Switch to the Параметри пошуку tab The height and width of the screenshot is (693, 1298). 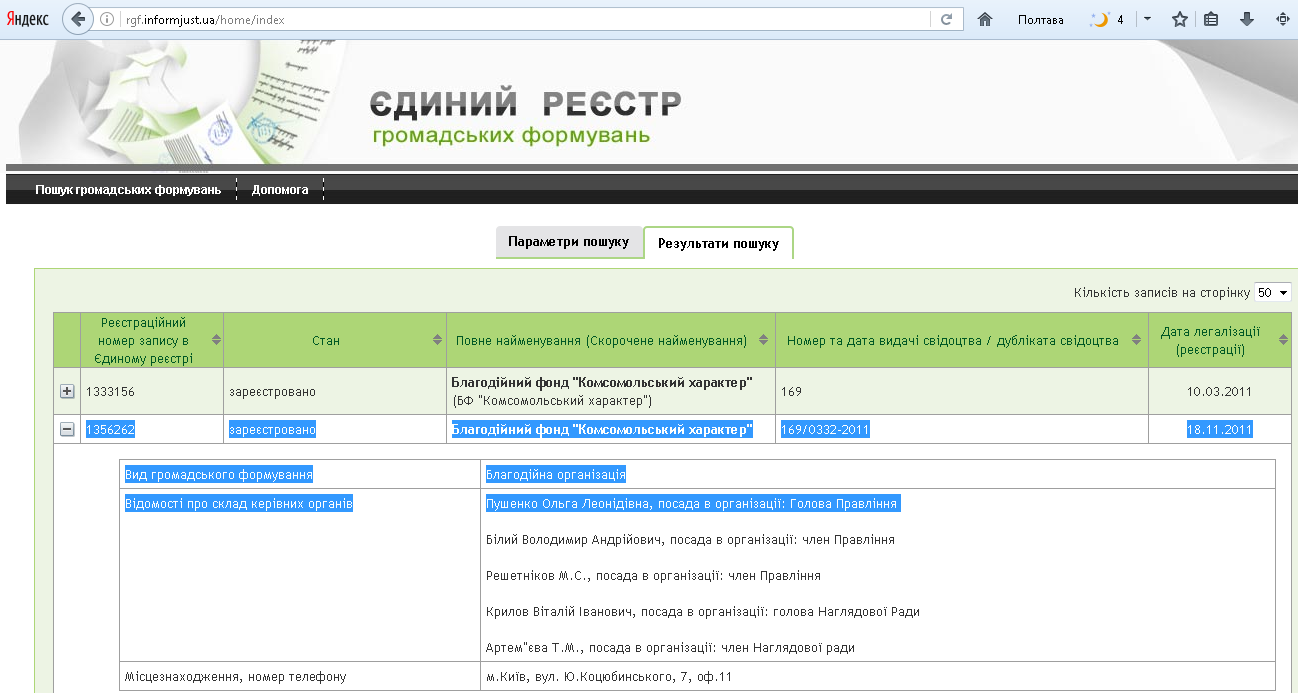click(570, 241)
